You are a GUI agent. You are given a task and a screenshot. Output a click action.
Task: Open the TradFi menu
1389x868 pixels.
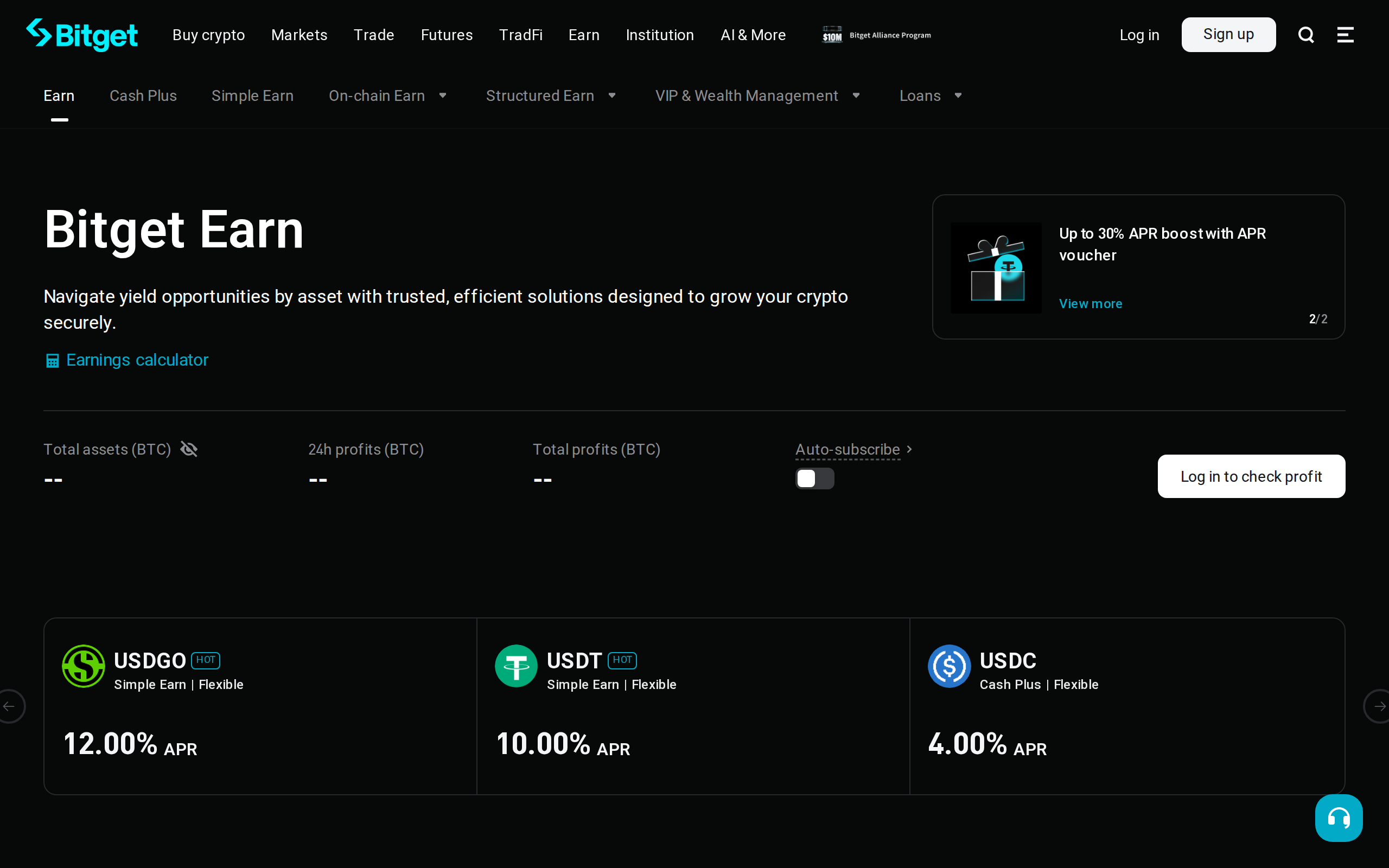520,35
